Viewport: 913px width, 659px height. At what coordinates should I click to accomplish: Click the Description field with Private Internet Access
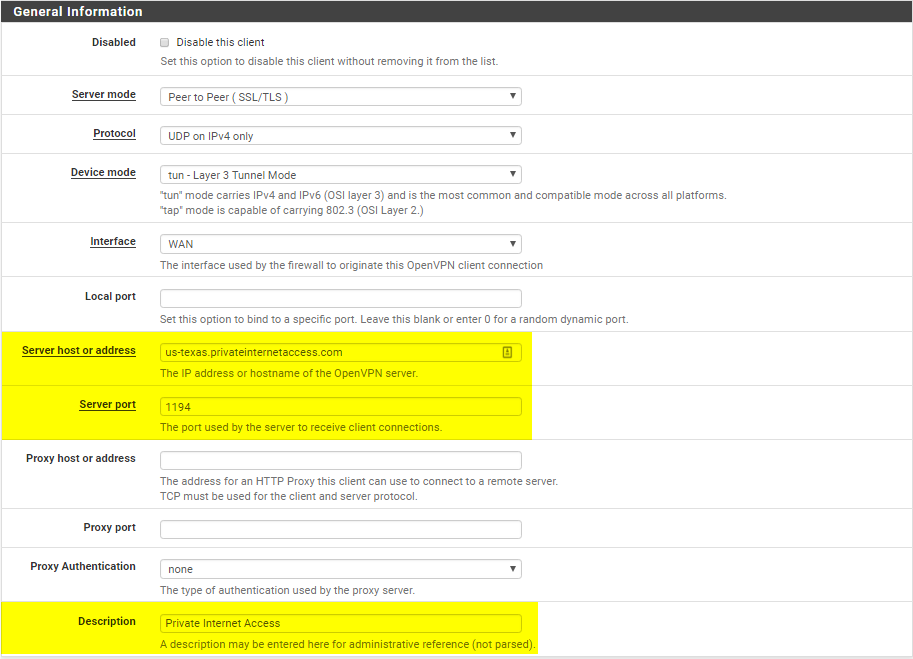[341, 623]
